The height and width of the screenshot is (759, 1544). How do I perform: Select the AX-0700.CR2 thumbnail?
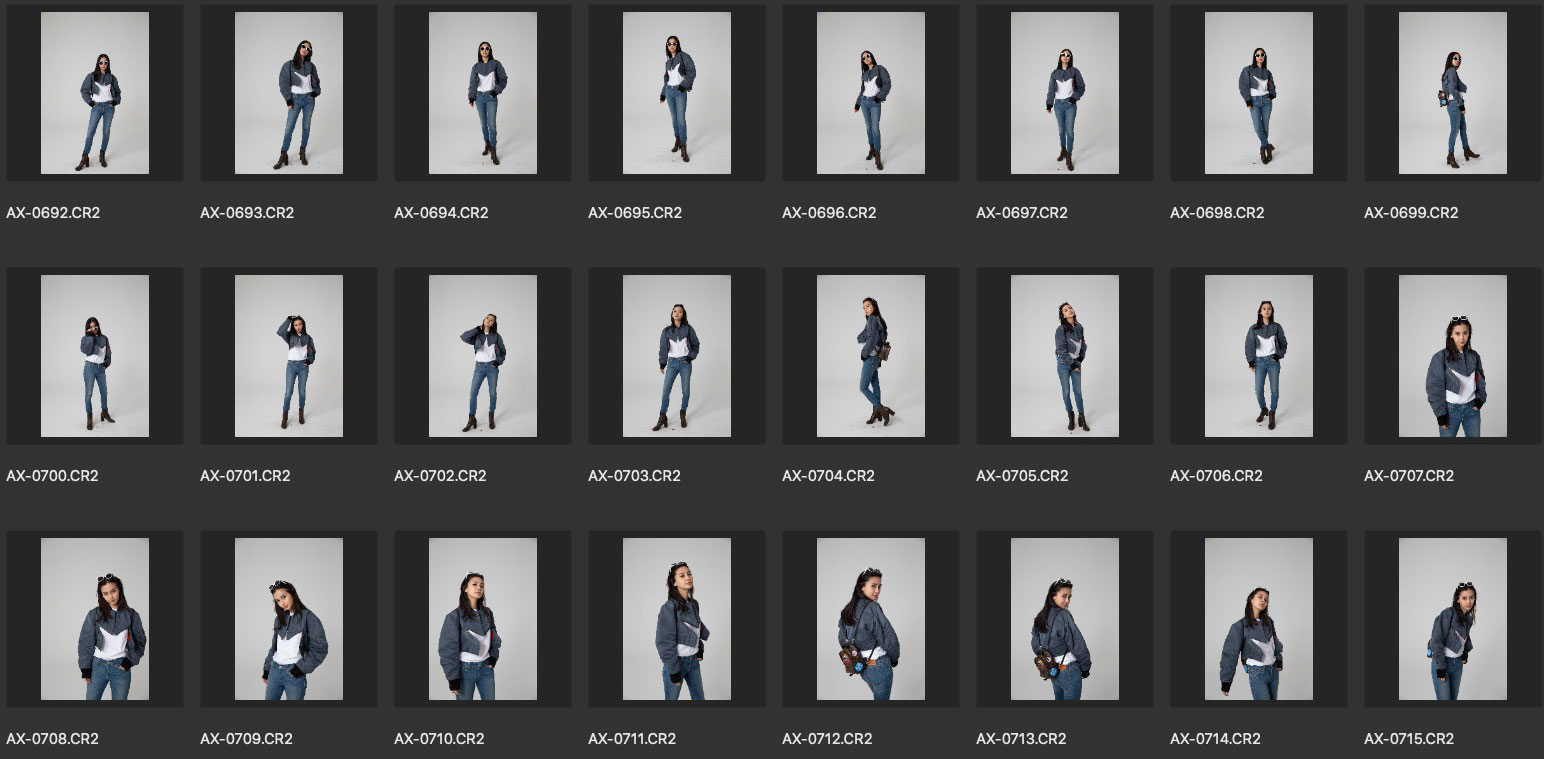point(95,356)
